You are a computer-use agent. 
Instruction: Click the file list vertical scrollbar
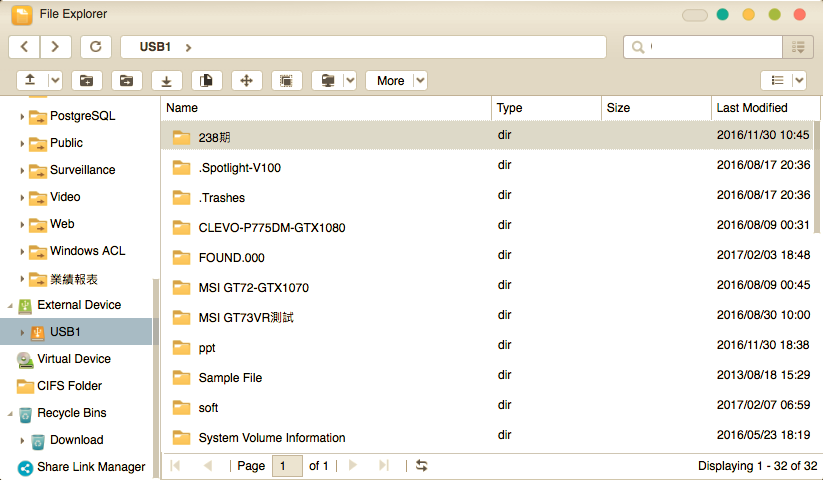(816, 177)
